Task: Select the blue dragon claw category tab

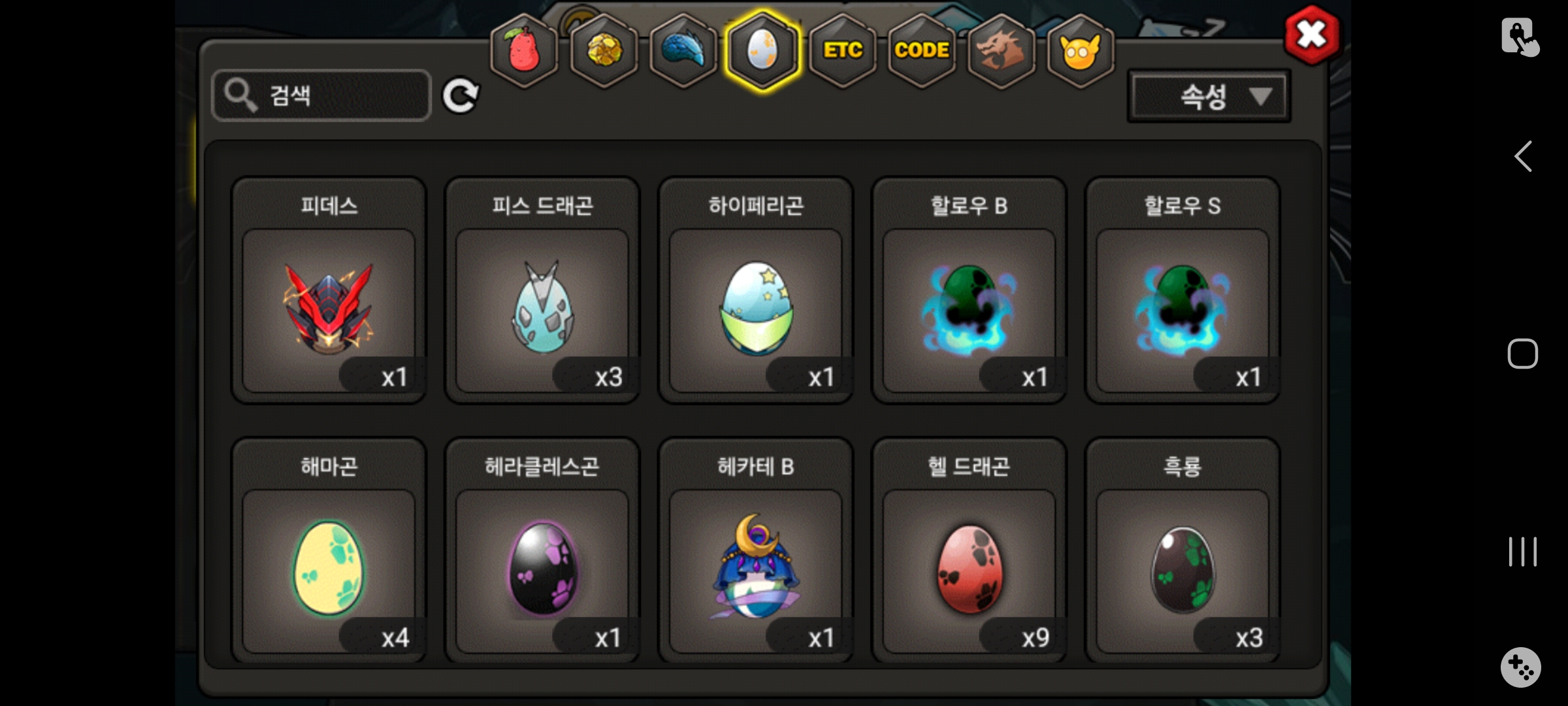Action: [683, 50]
